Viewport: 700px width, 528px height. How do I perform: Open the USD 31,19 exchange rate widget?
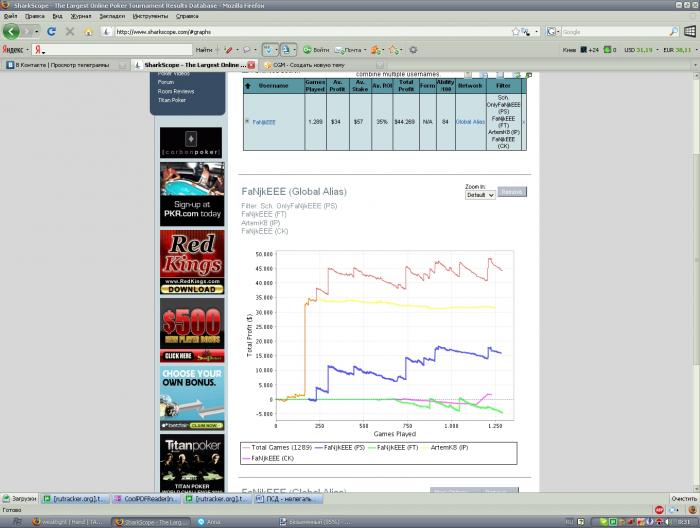pyautogui.click(x=638, y=50)
